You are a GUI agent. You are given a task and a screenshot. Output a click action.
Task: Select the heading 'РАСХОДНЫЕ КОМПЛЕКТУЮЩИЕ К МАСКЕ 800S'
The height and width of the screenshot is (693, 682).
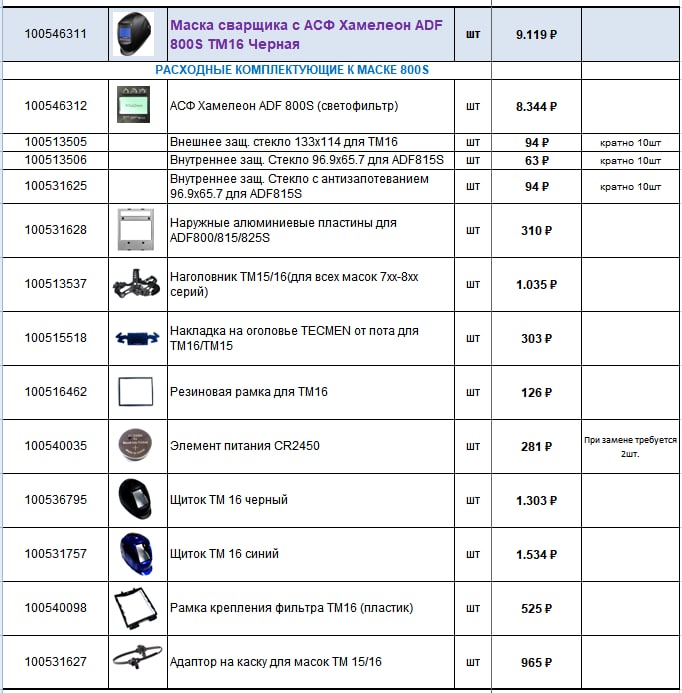coord(292,70)
